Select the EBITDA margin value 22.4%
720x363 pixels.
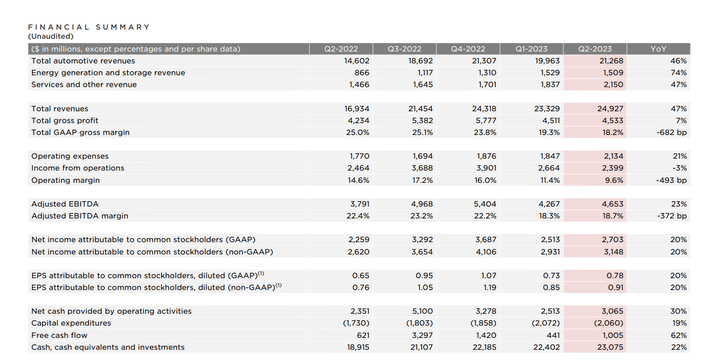pyautogui.click(x=358, y=216)
